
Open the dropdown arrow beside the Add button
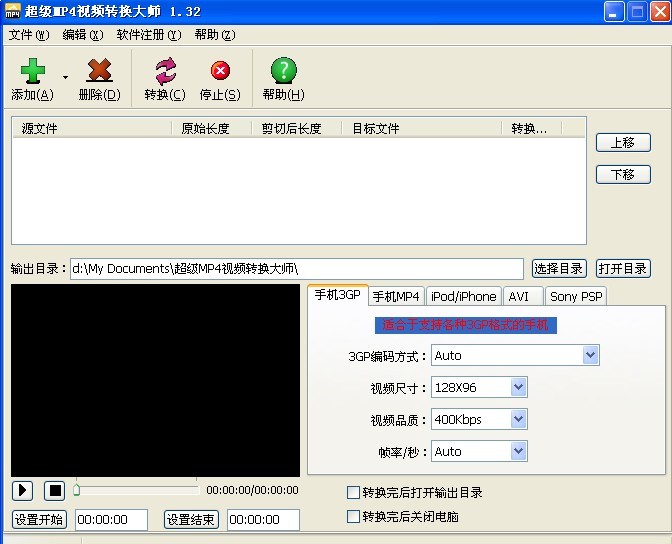[65, 78]
